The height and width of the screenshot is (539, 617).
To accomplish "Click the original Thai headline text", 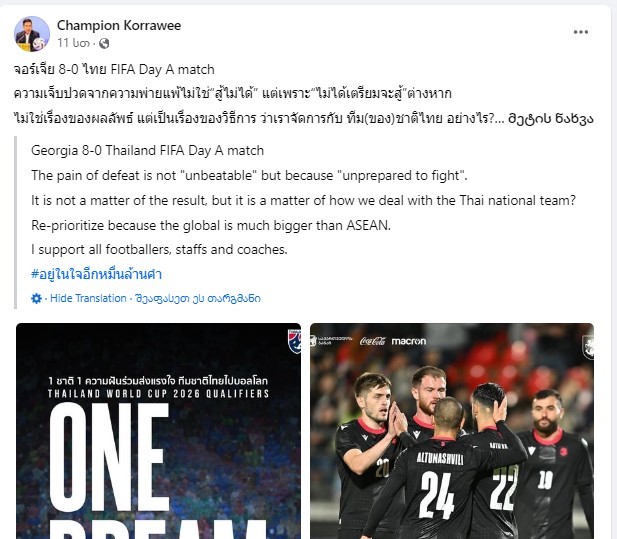I will coord(114,70).
